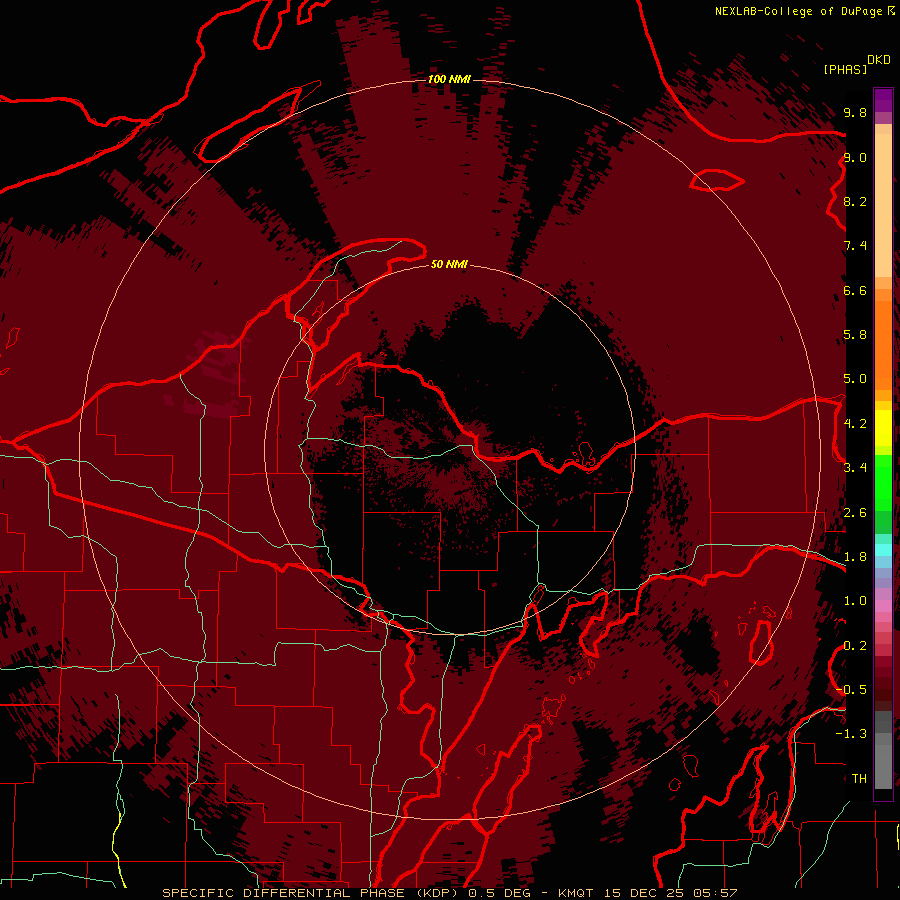The width and height of the screenshot is (900, 900).
Task: Click the 5.8 value on color scale
Action: (x=855, y=335)
